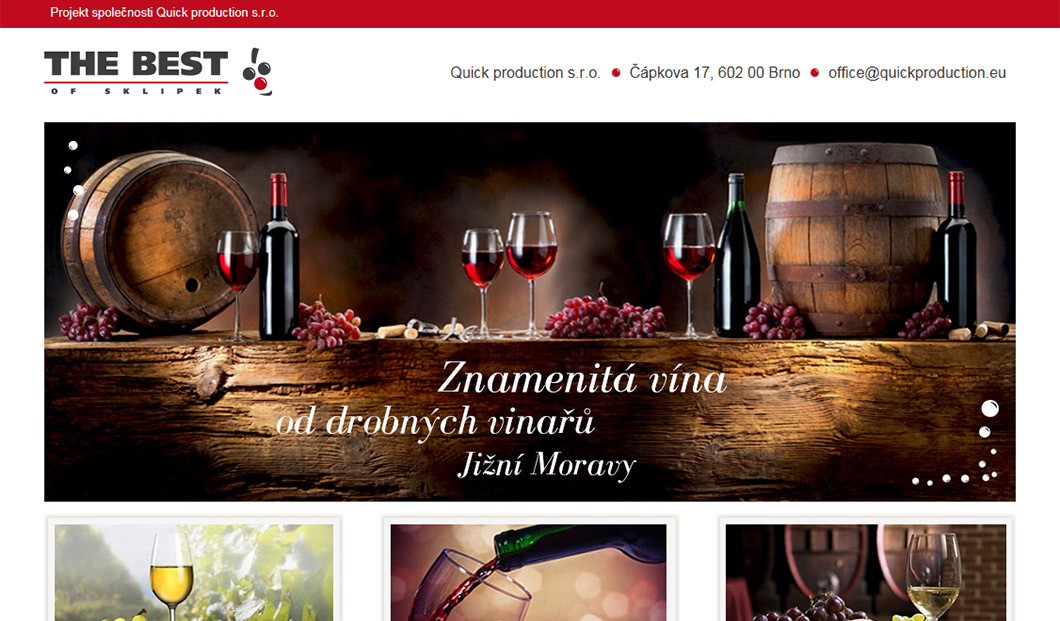
Task: Open the white wine vineyard thumbnail
Action: [x=194, y=572]
